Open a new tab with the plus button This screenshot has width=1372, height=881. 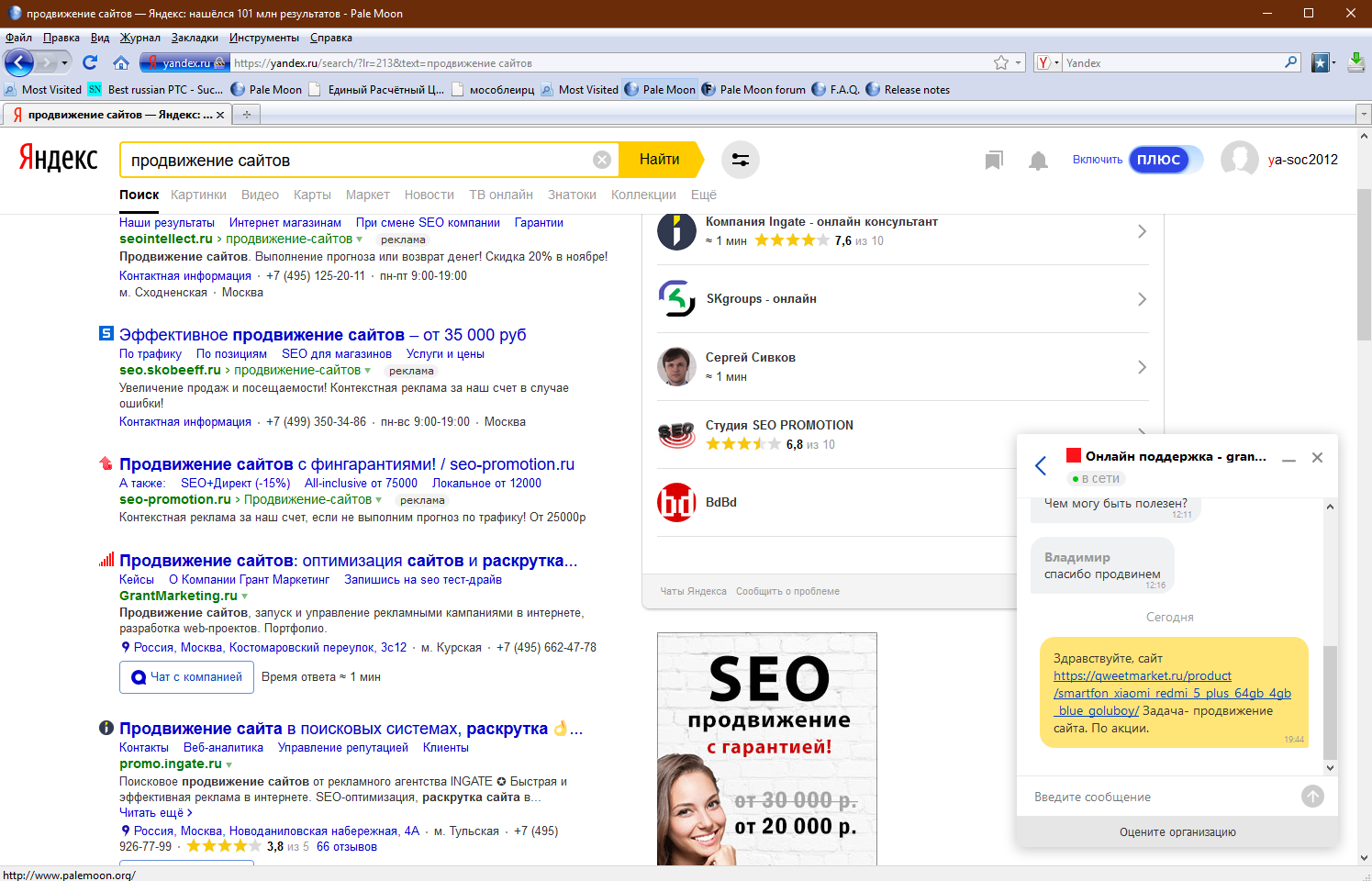coord(246,115)
